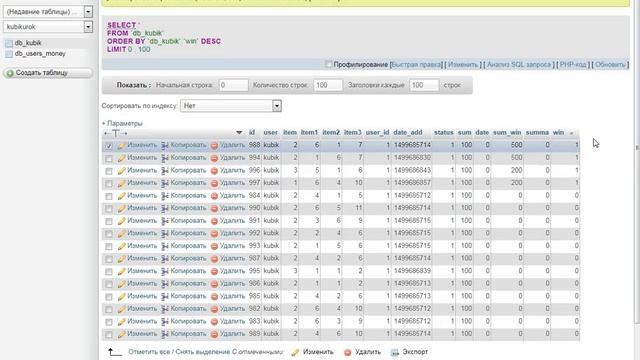Click the select-all arrow icon below table

pyautogui.click(x=115, y=352)
